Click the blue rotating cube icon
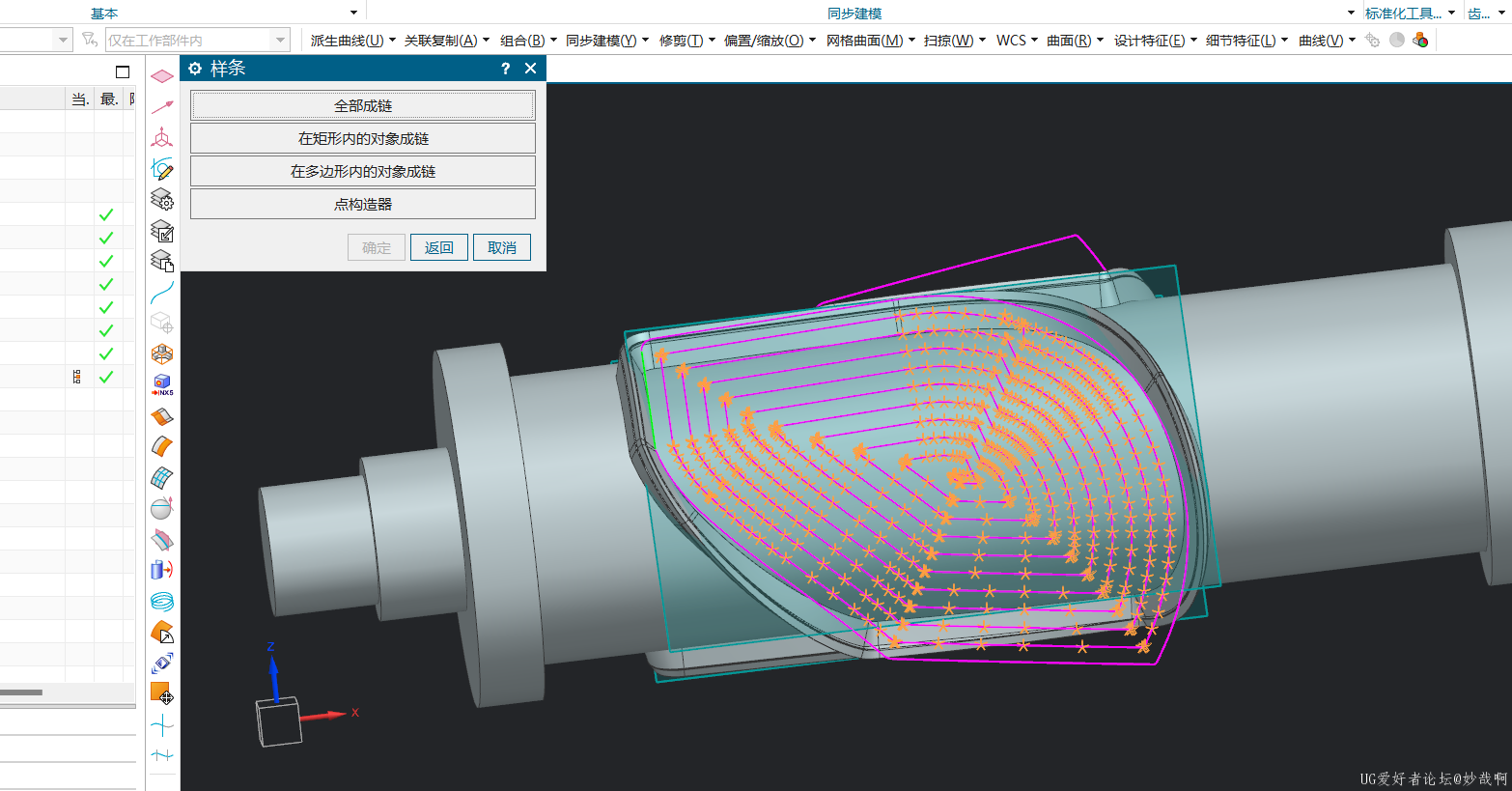The image size is (1512, 791). 162,663
